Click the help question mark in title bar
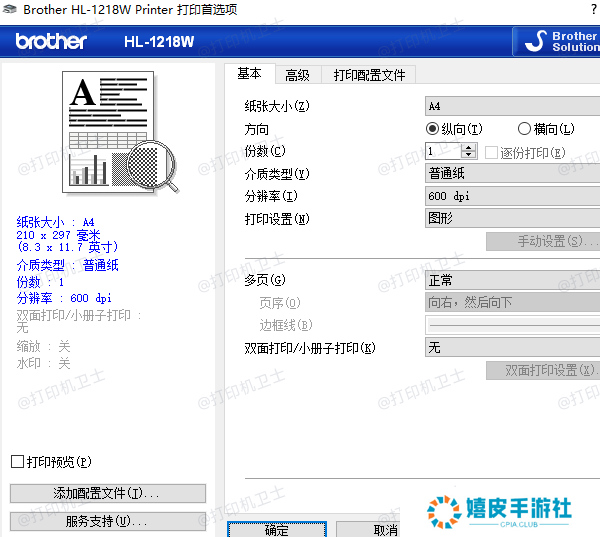Image resolution: width=600 pixels, height=537 pixels. [593, 9]
